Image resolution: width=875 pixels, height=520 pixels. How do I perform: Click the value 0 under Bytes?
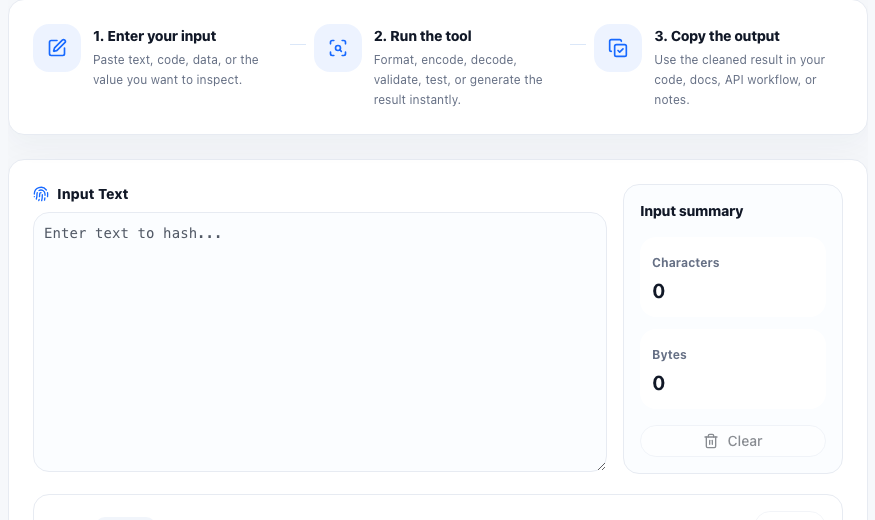[658, 383]
